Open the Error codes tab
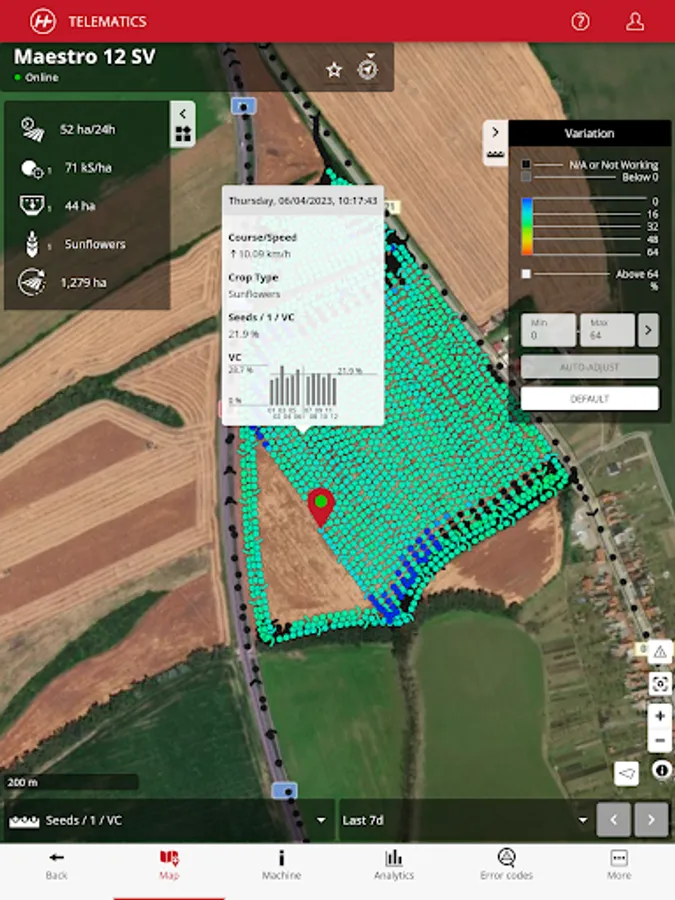This screenshot has width=675, height=900. [x=506, y=866]
